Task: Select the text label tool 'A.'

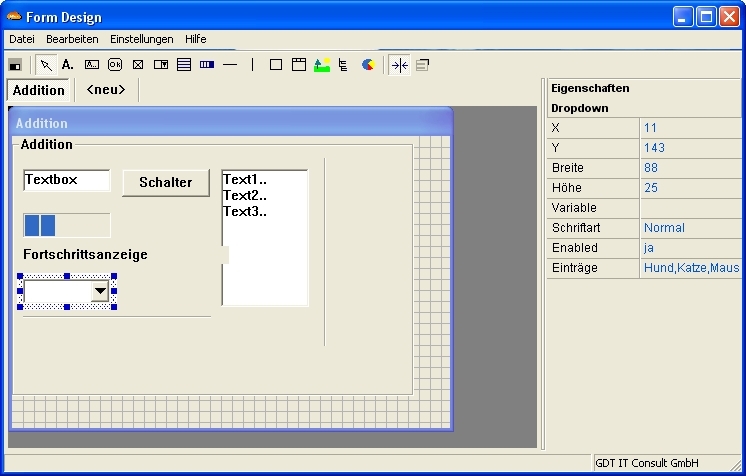Action: 68,65
